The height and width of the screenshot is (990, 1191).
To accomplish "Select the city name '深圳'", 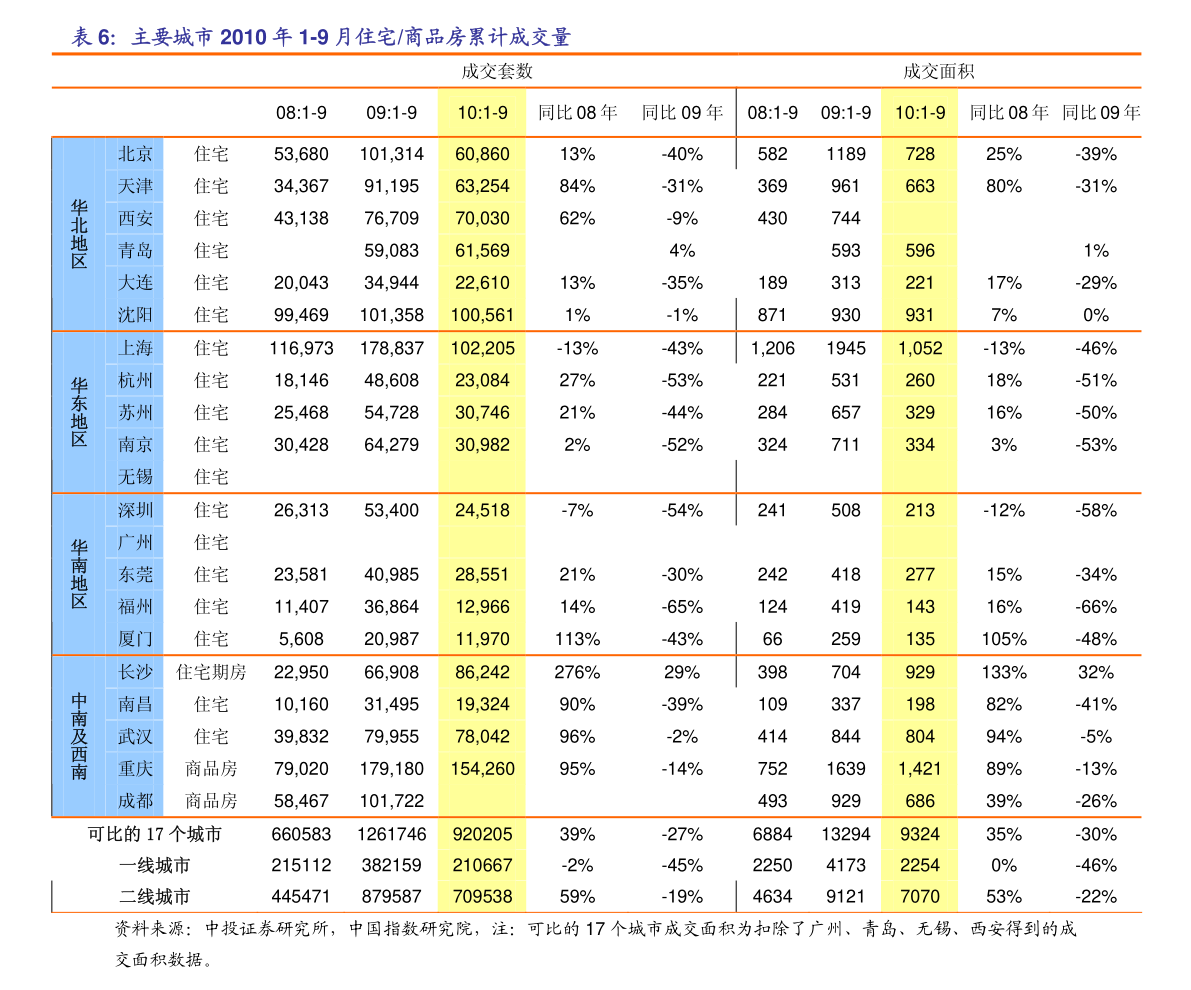I will pos(135,511).
